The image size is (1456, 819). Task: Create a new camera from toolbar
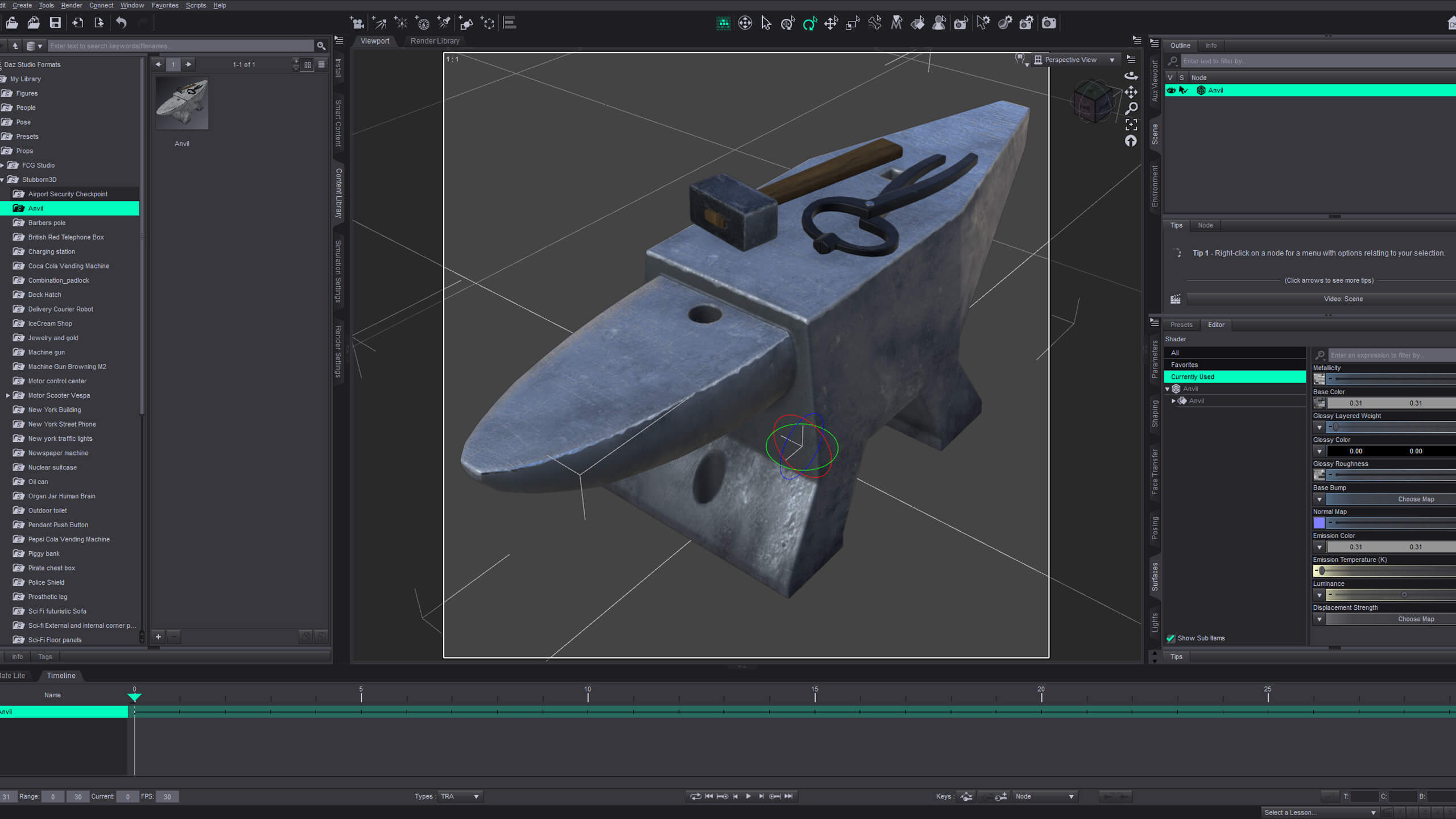click(x=357, y=23)
